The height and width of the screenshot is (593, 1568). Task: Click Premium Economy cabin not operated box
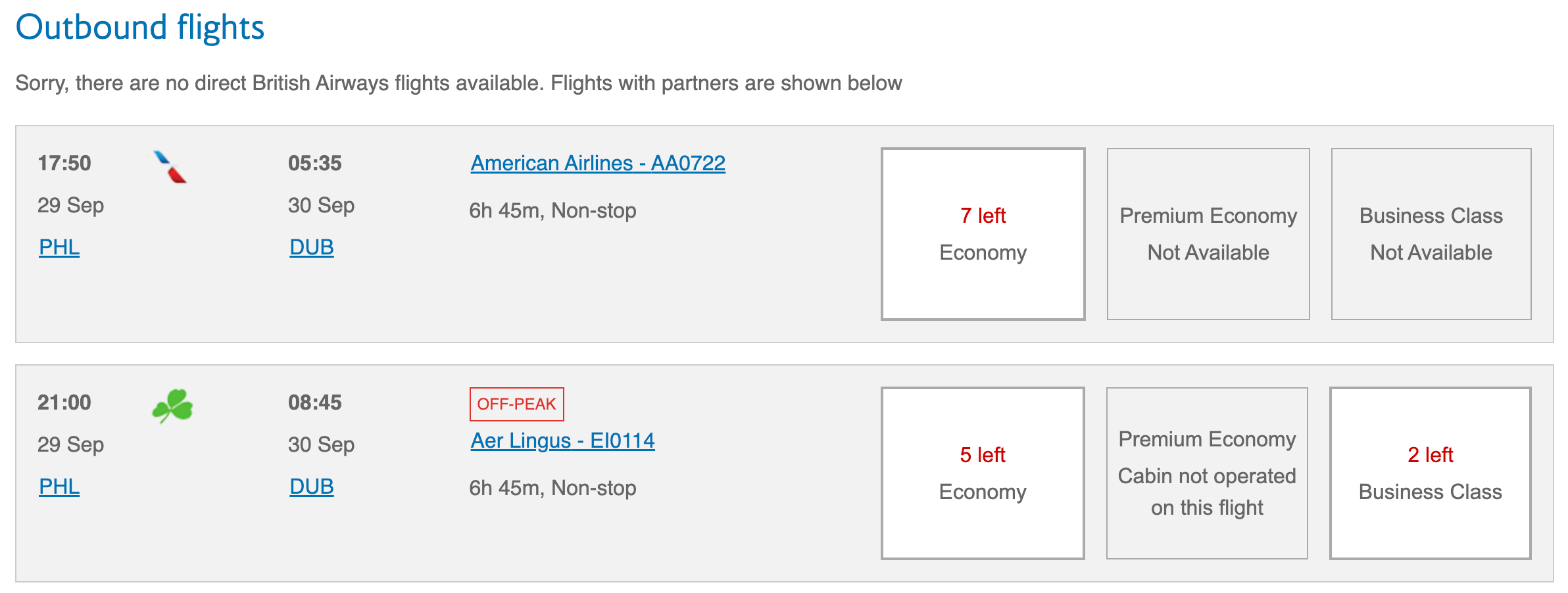(x=1206, y=473)
